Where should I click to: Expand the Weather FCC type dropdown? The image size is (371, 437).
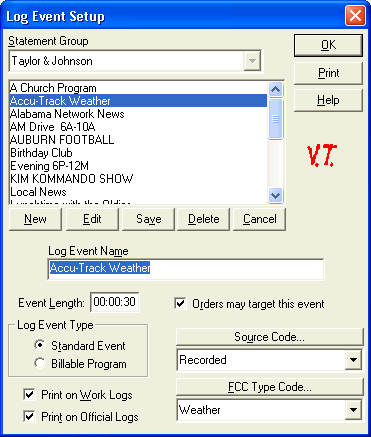point(354,409)
